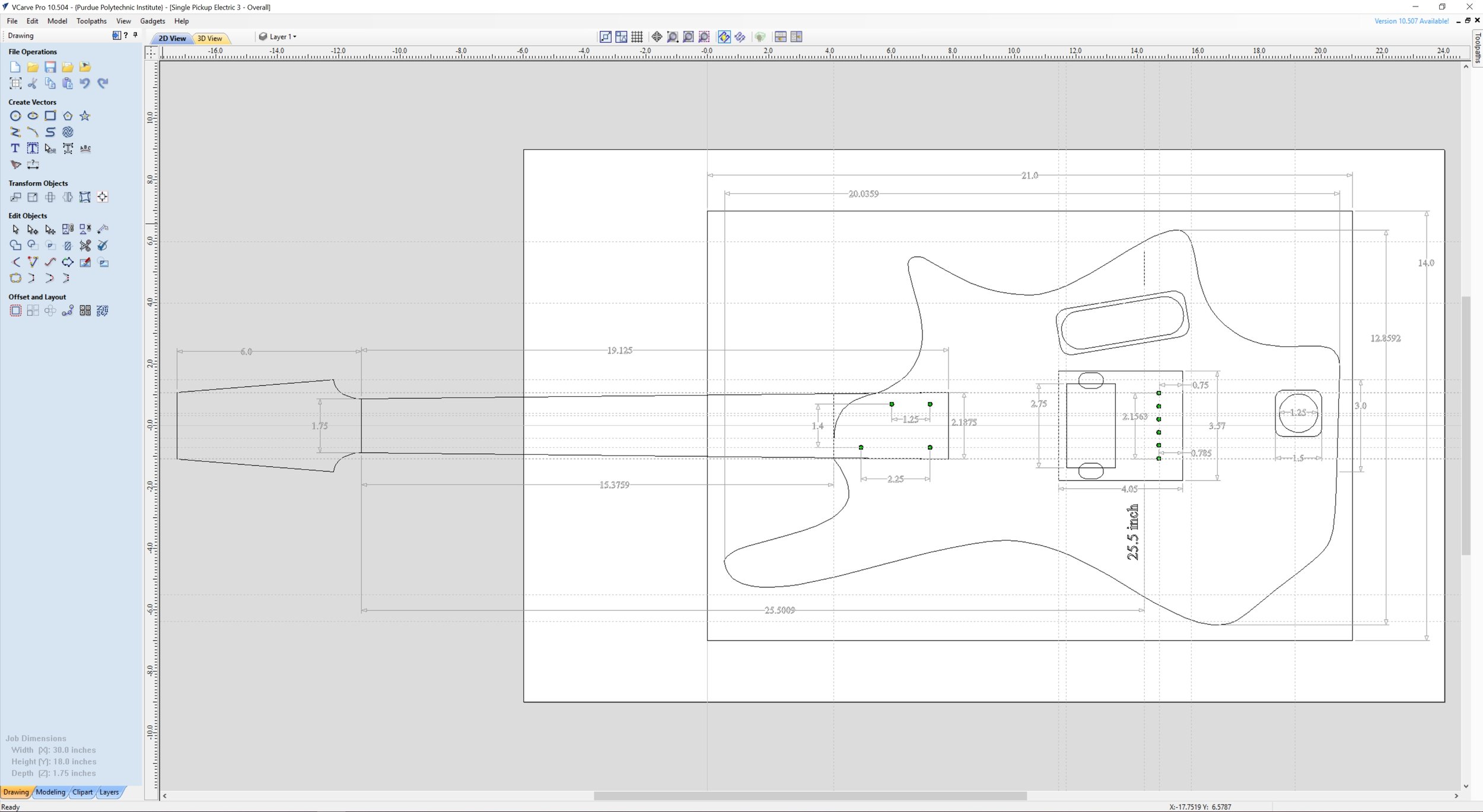Click Version 10.507 Available link
Viewport: 1483px width, 812px height.
pos(1411,21)
